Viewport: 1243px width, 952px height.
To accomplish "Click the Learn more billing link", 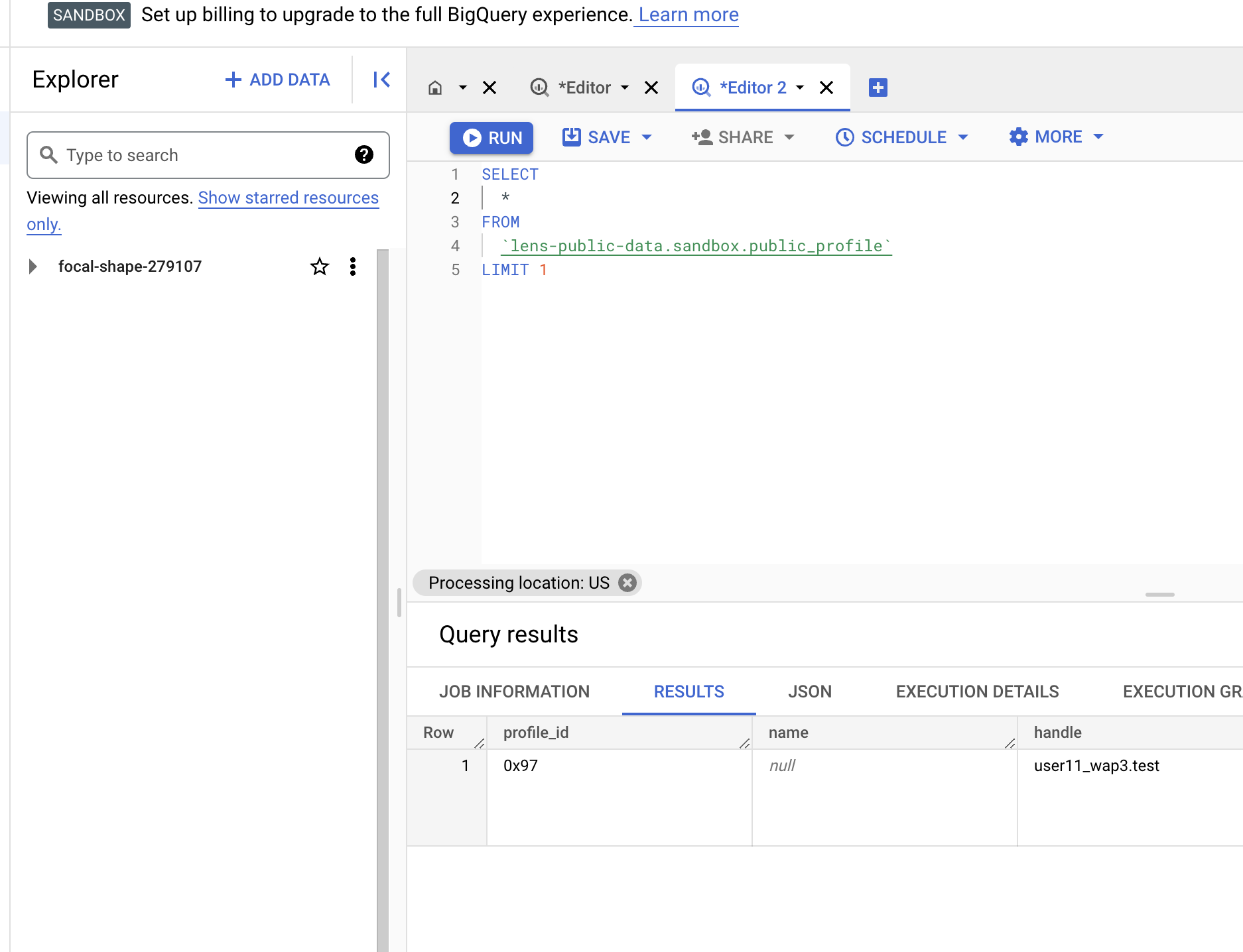I will pos(688,15).
